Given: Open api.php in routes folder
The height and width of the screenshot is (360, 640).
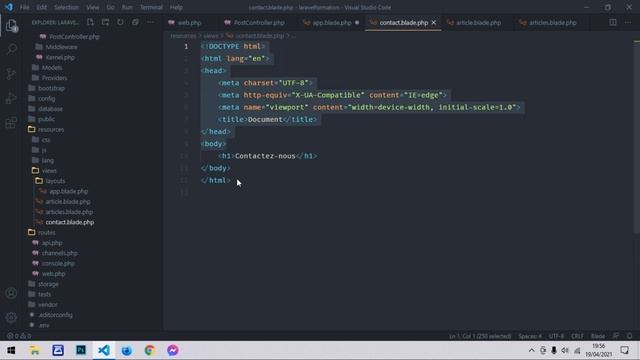Looking at the screenshot, I should pyautogui.click(x=52, y=243).
